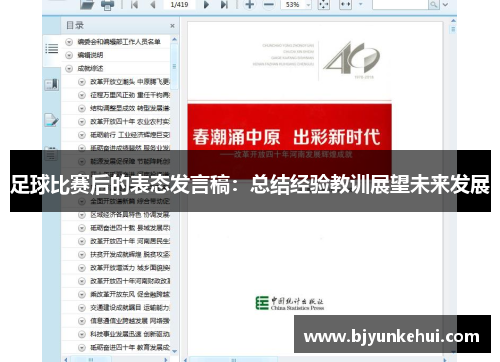Click contents panel scroll-left arrow
500x362 pixels.
(x=66, y=360)
